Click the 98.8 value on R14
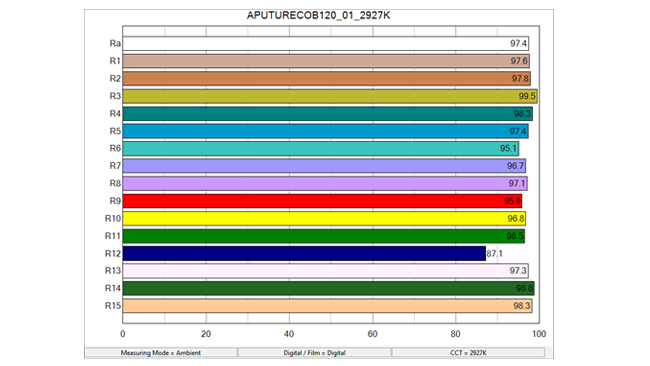 click(x=524, y=288)
